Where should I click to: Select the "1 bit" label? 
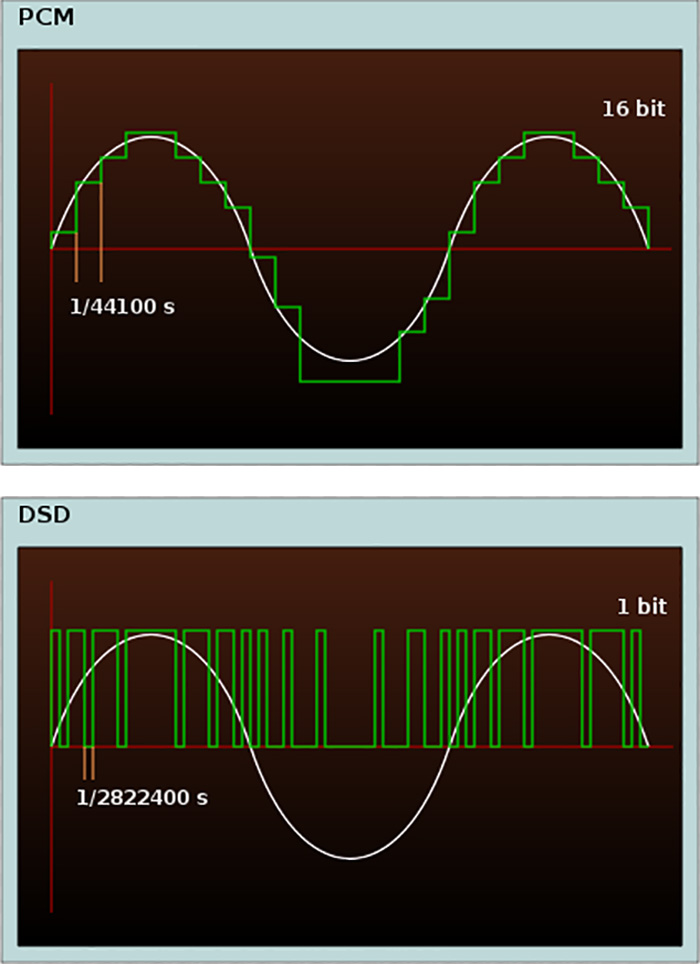641,607
